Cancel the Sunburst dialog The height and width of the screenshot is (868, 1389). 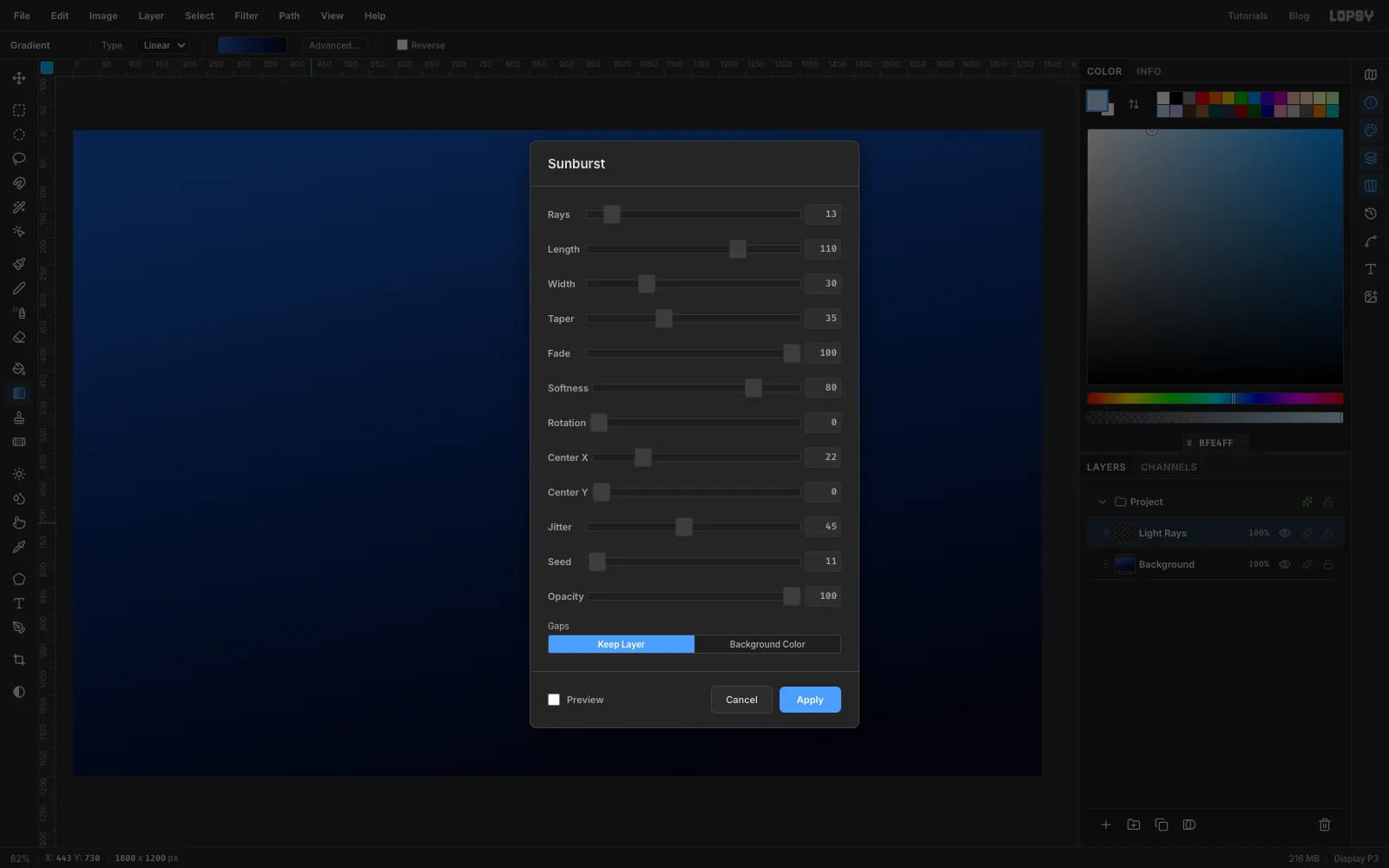741,700
